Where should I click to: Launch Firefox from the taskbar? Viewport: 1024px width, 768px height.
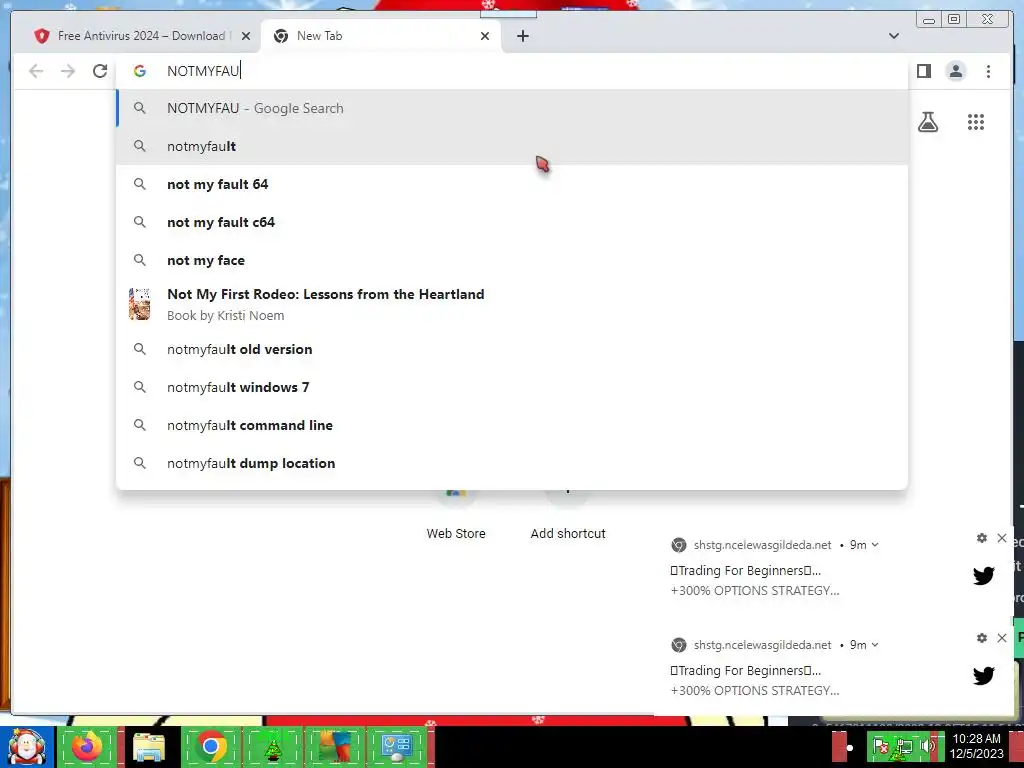point(88,747)
